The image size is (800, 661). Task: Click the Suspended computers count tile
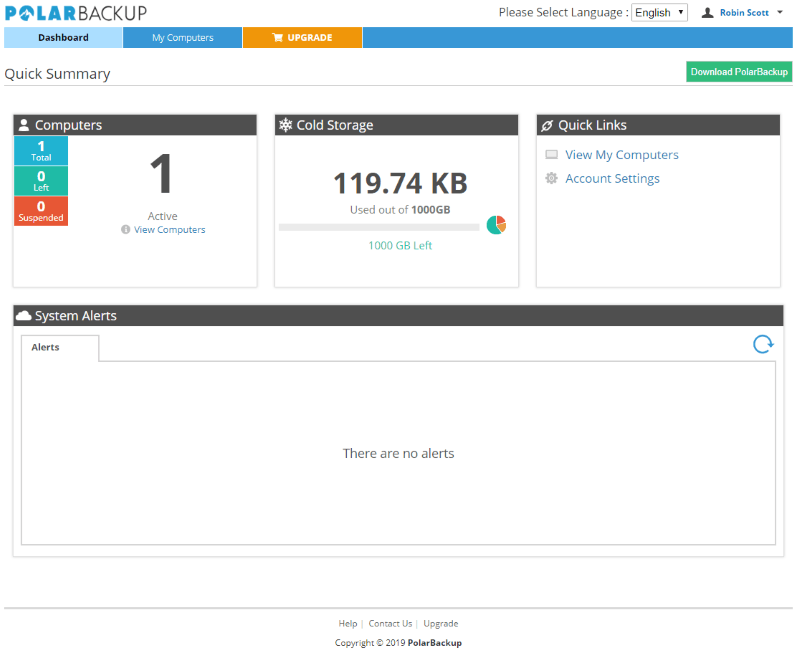pos(41,211)
